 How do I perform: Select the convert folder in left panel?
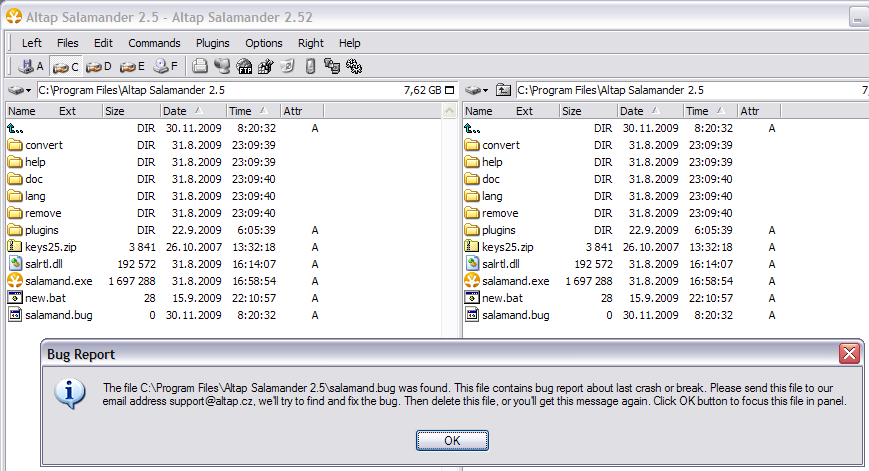tap(35, 145)
